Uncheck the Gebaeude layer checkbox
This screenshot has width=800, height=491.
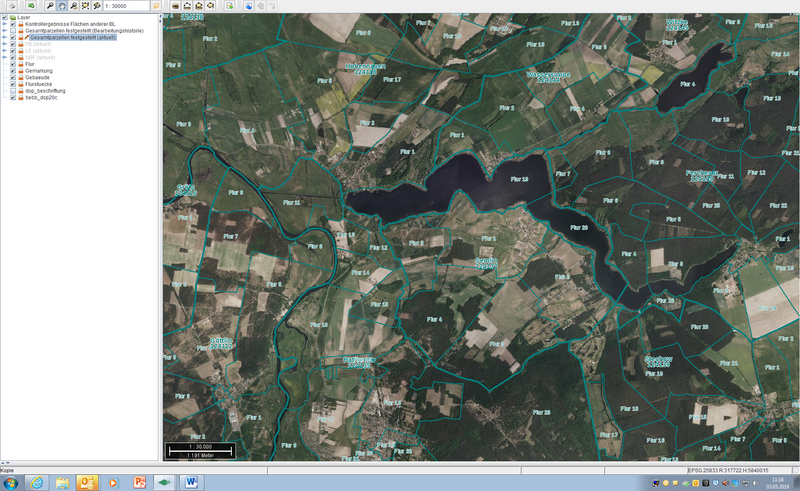pos(13,78)
